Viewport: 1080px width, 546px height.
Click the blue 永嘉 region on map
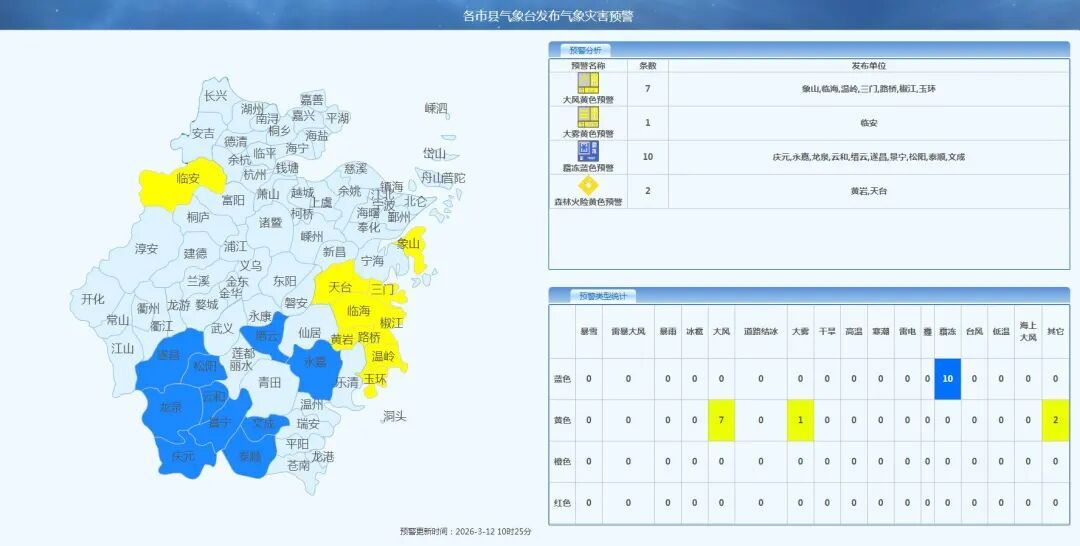tap(314, 362)
